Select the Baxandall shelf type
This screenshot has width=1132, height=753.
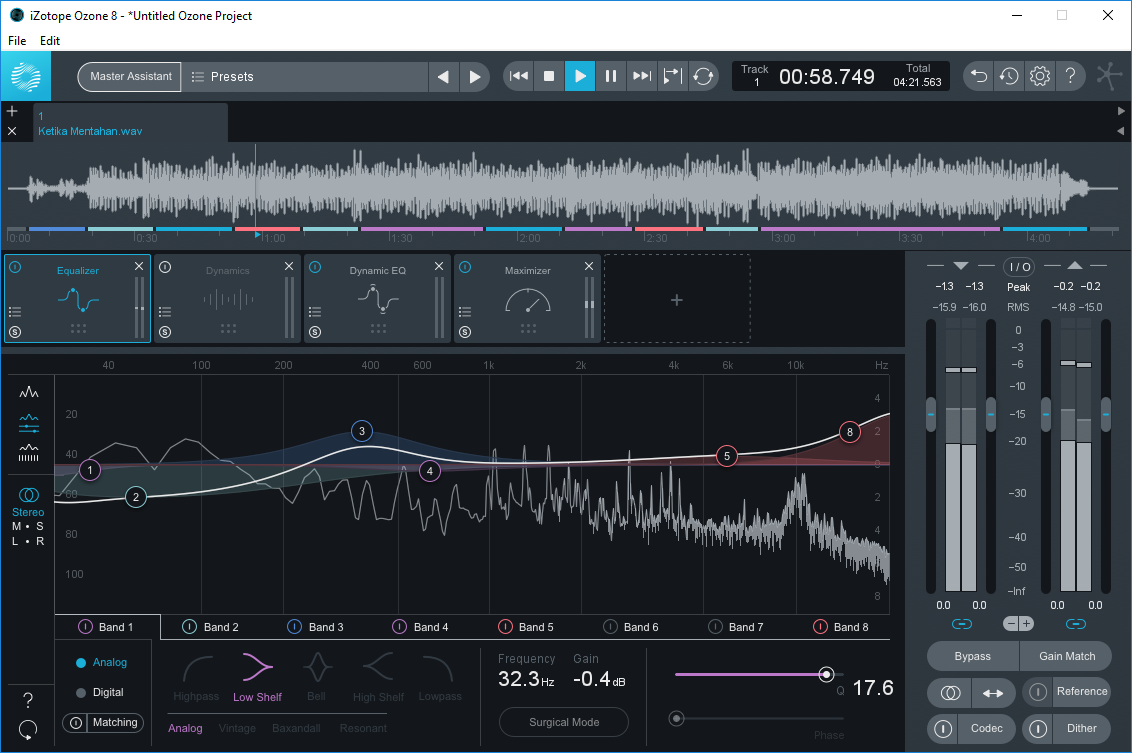296,728
